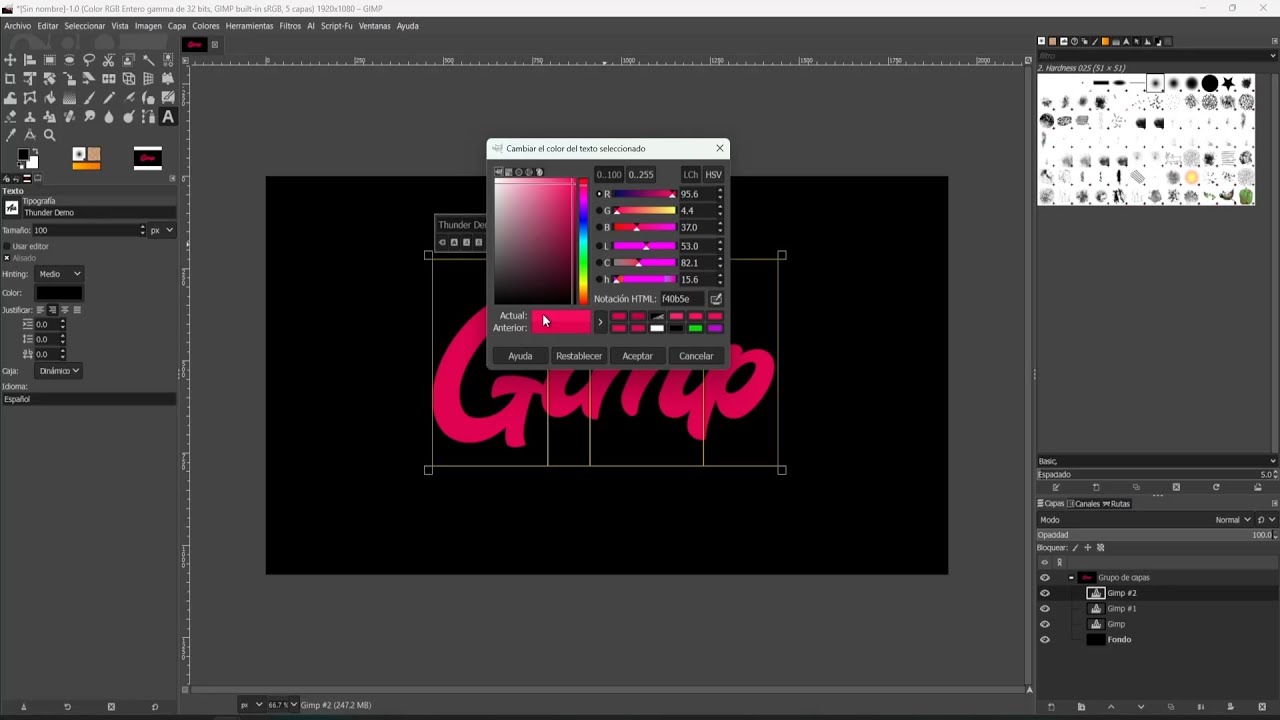Toggle the Alisado checkbox

(6, 258)
